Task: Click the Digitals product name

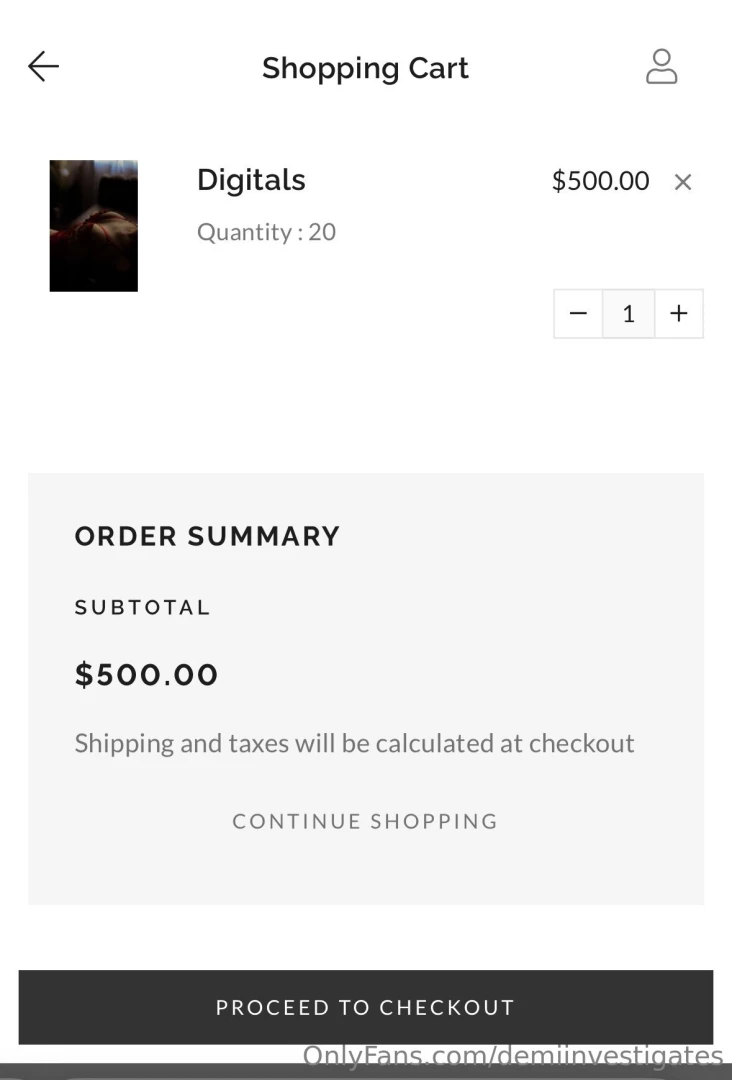Action: tap(251, 180)
